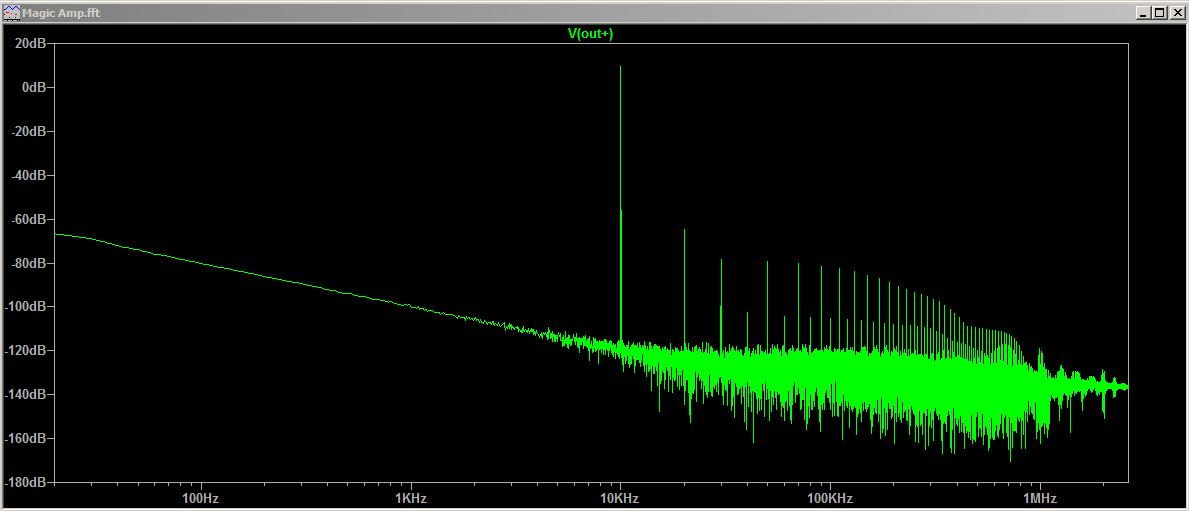Click the peak of the 10KHz fundamental spike

(x=620, y=67)
